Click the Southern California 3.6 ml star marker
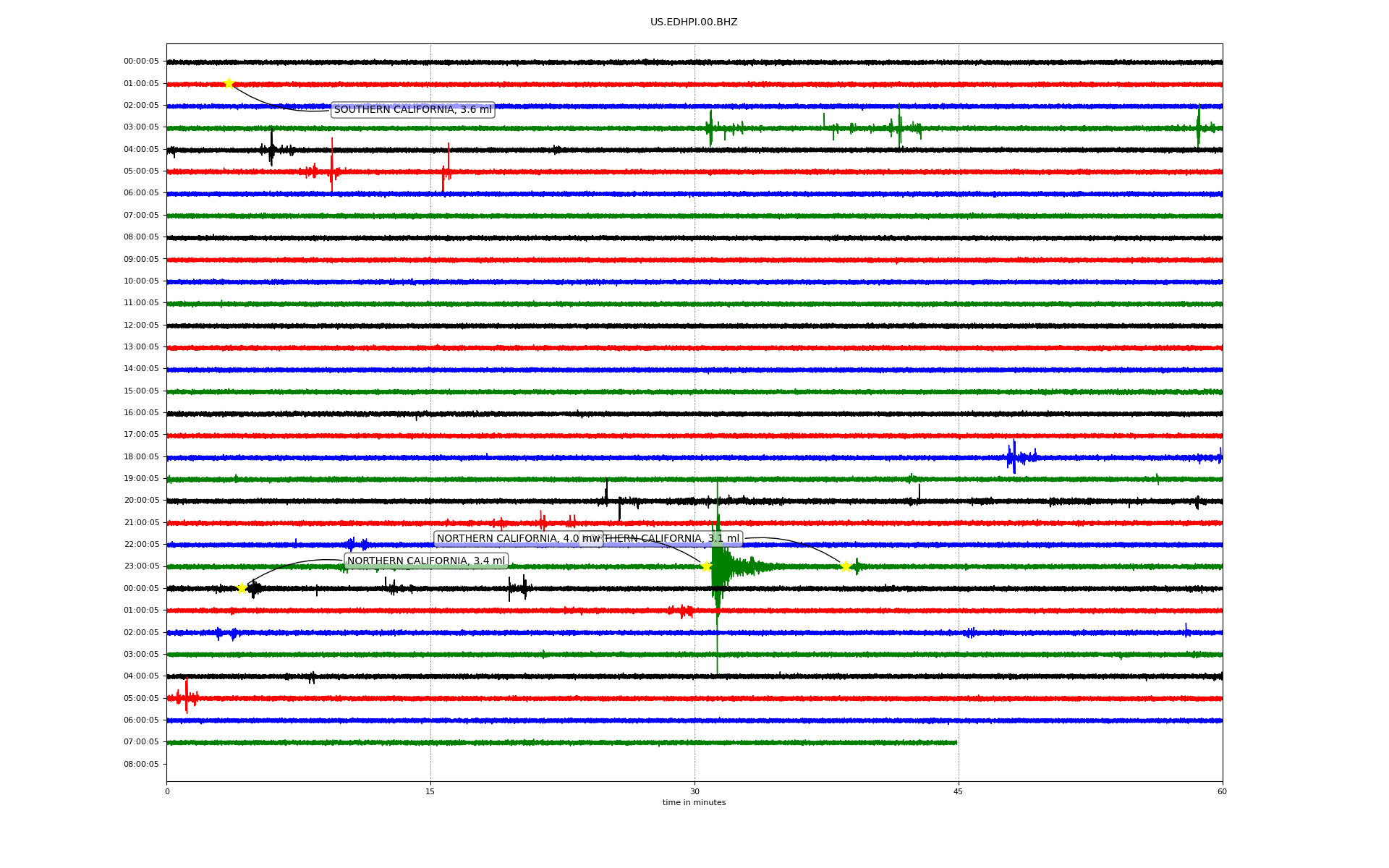This screenshot has width=1389, height=868. 229,83
